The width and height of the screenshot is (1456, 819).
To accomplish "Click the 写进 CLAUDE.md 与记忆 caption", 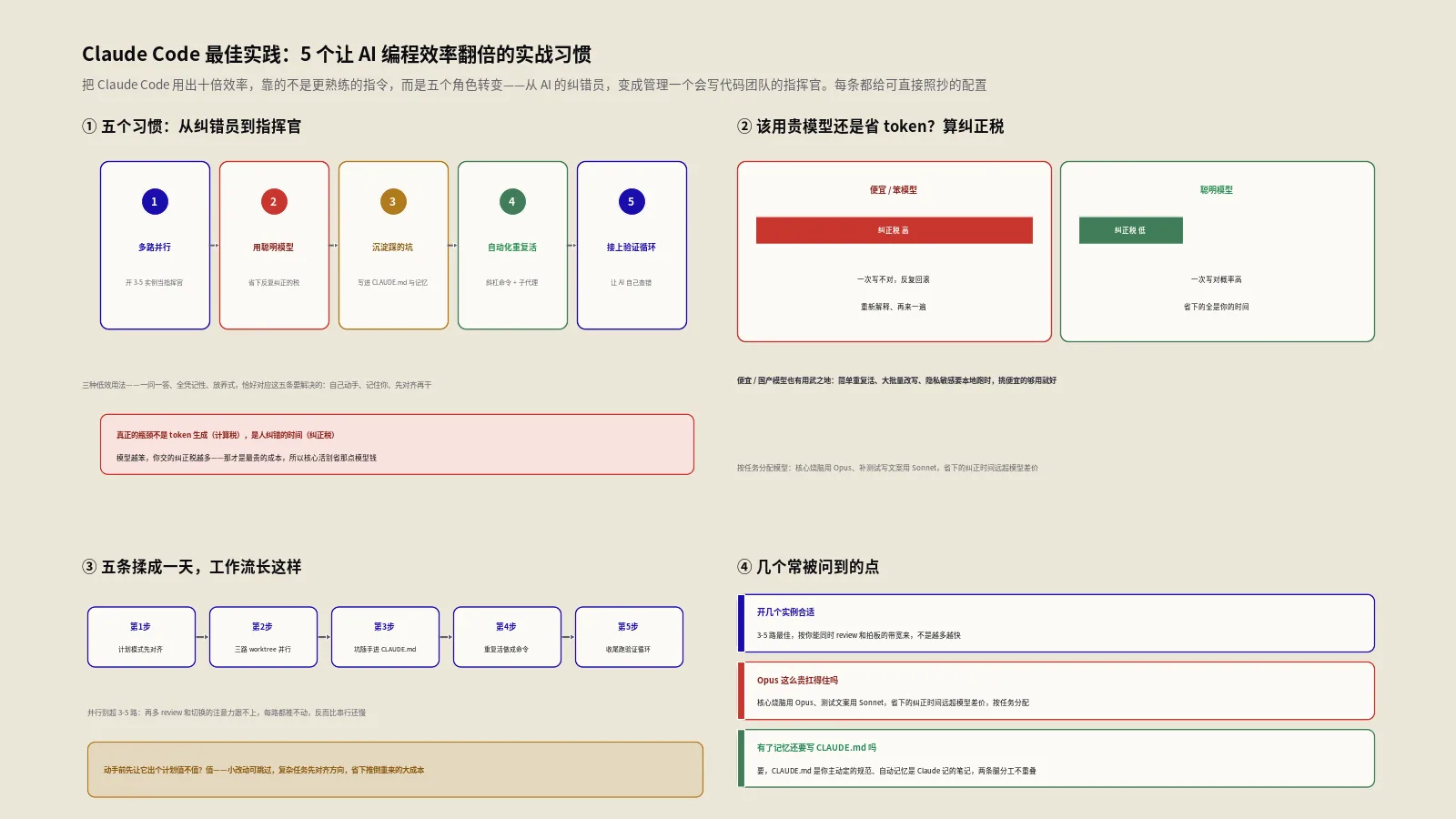I will click(393, 283).
